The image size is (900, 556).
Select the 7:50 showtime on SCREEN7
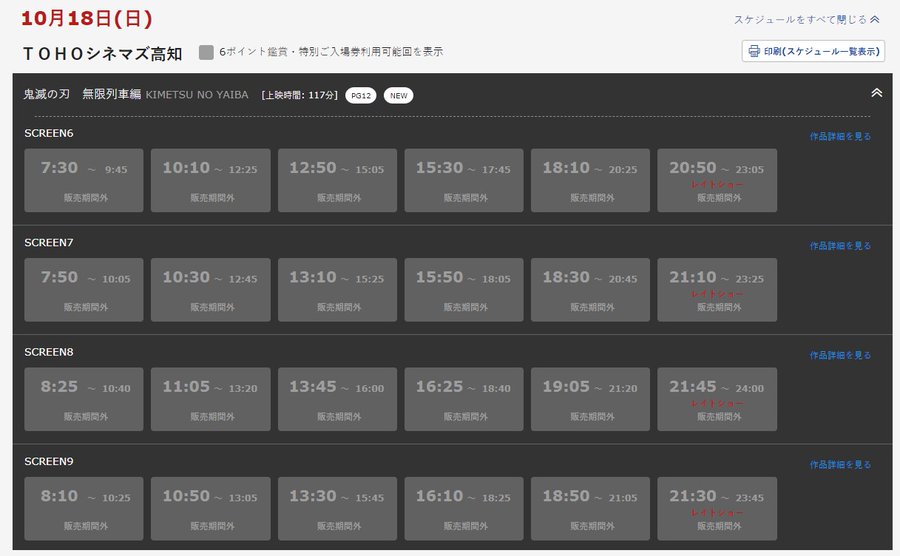(x=84, y=290)
